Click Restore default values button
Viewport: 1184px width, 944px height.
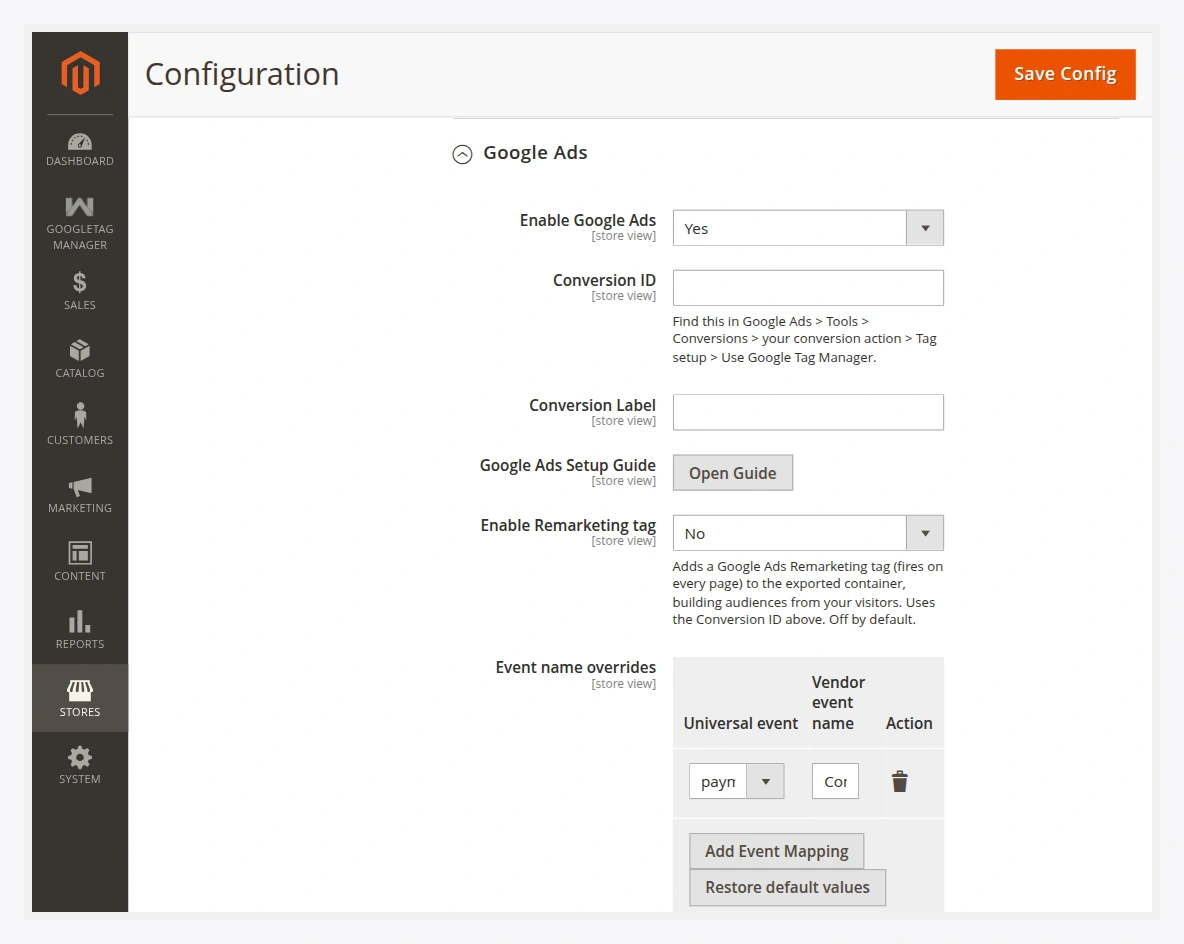787,887
